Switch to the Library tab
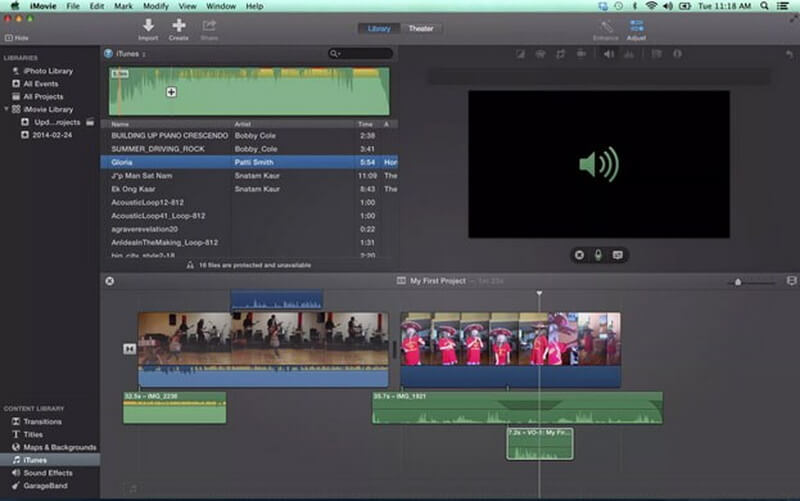Screen dimensions: 800x501 [379, 29]
